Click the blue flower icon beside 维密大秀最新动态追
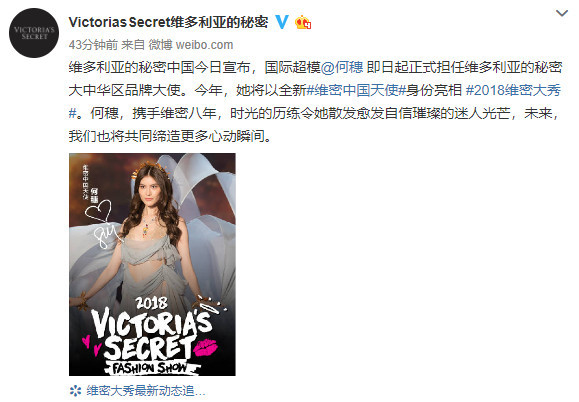 pyautogui.click(x=75, y=391)
